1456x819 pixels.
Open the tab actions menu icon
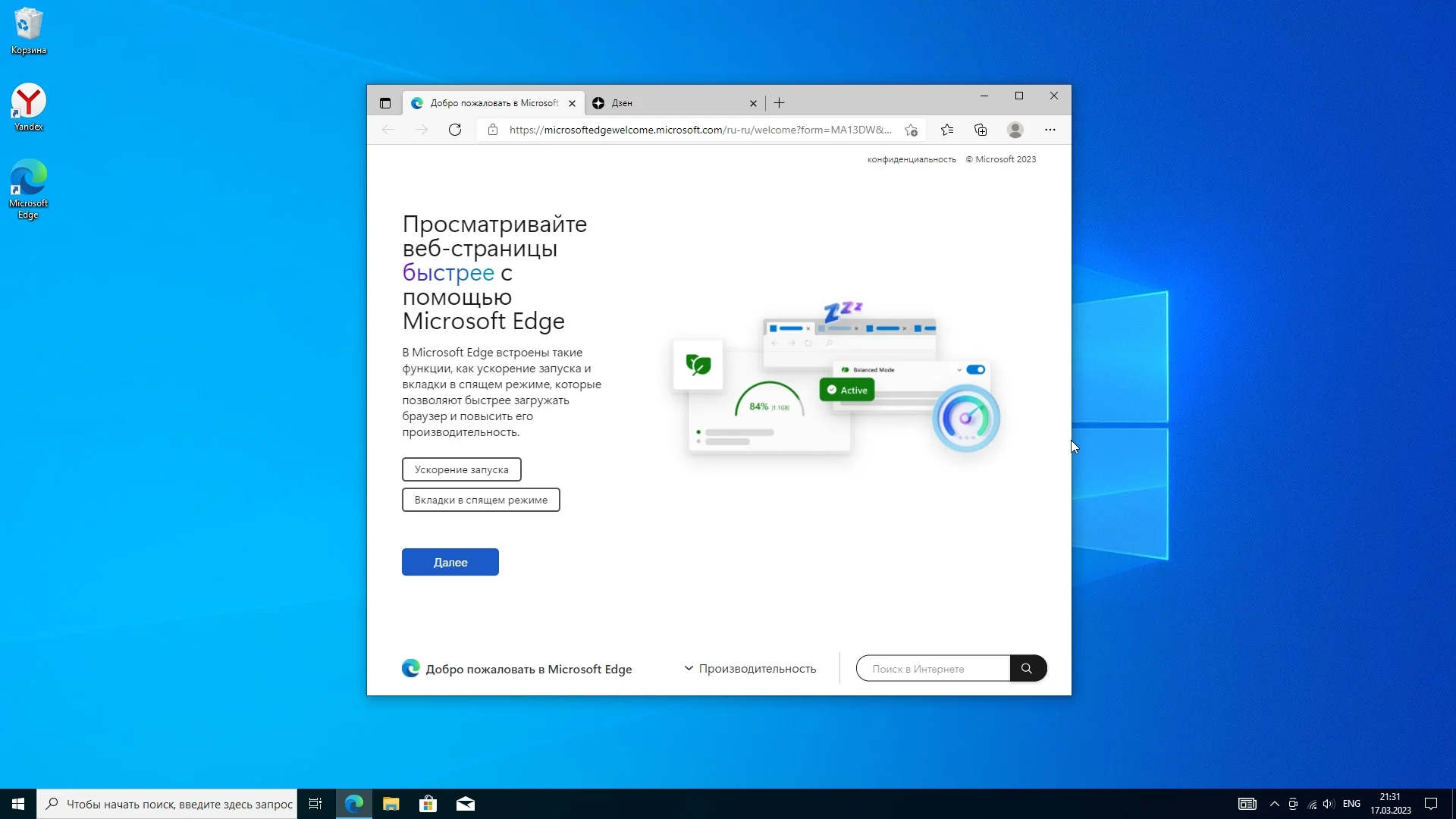click(x=385, y=103)
